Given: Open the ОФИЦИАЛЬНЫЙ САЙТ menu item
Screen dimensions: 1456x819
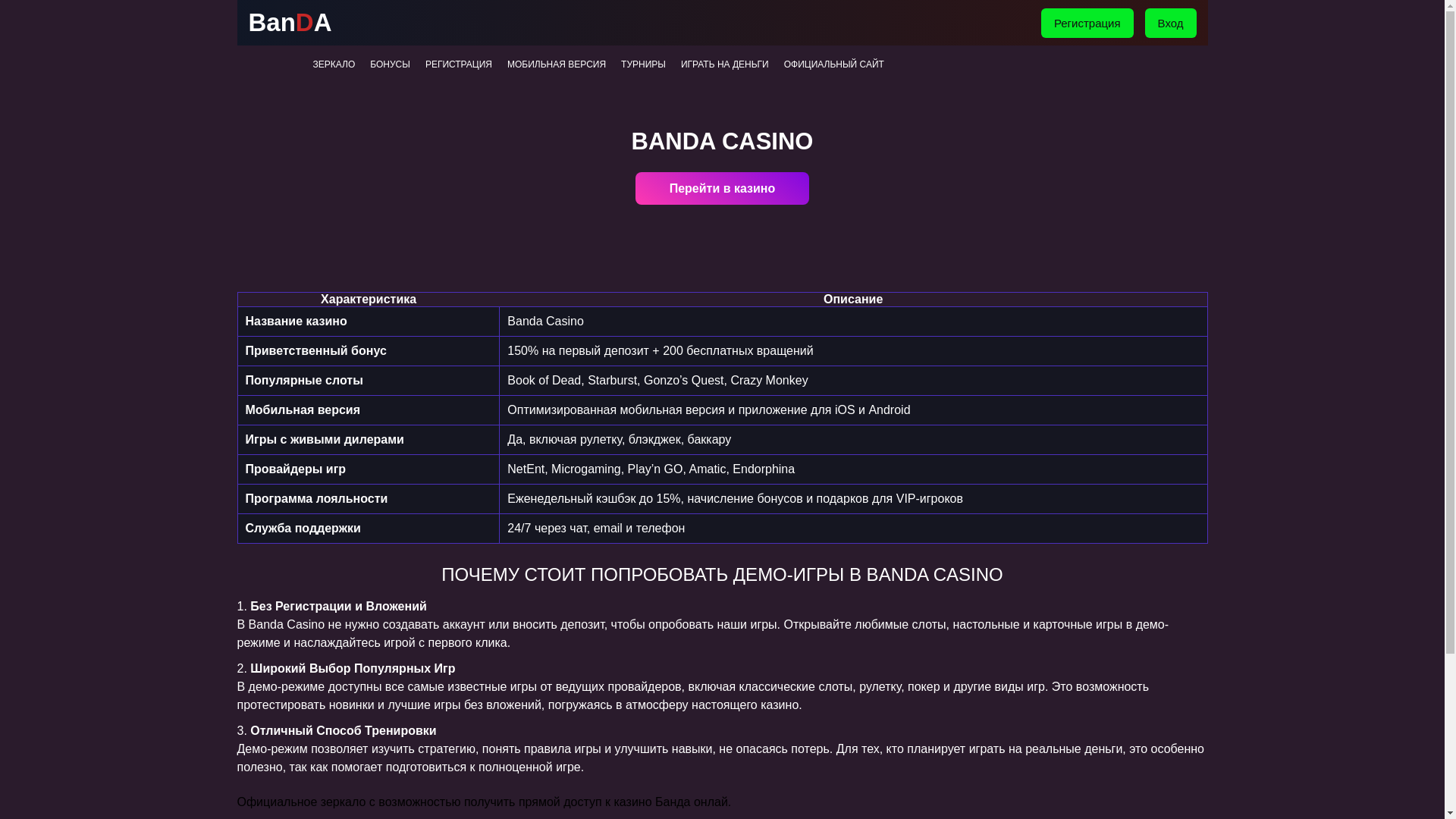Looking at the screenshot, I should (x=833, y=64).
